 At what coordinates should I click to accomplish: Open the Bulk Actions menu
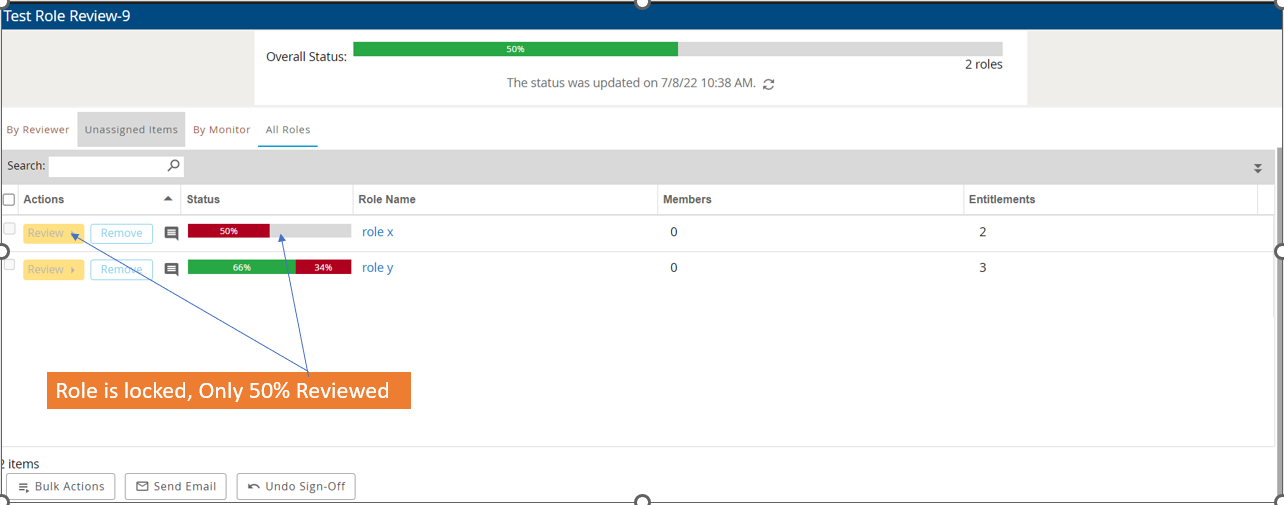click(x=61, y=486)
